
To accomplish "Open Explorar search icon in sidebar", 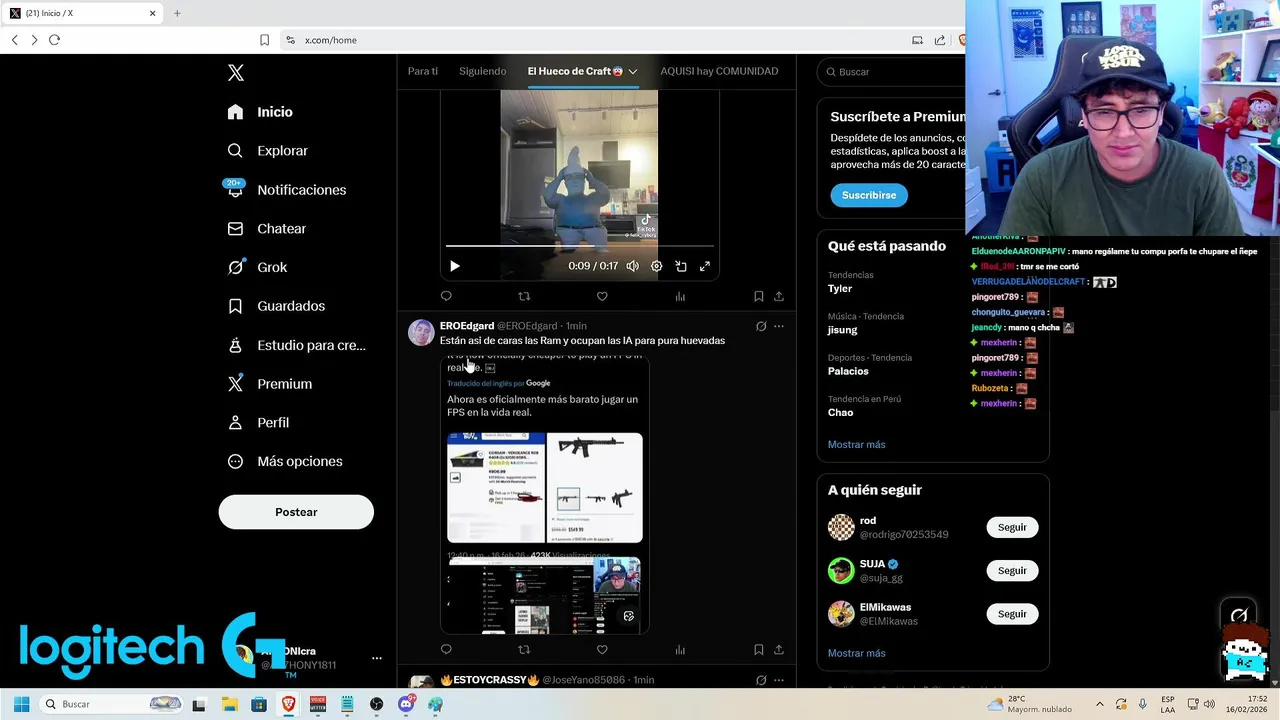I will [x=235, y=151].
